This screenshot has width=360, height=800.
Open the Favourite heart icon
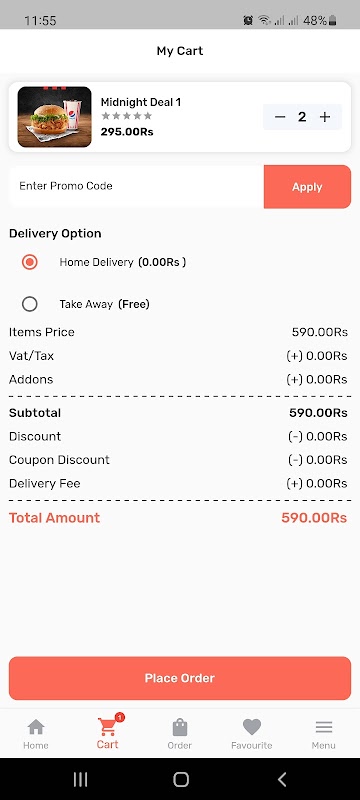coord(251,727)
